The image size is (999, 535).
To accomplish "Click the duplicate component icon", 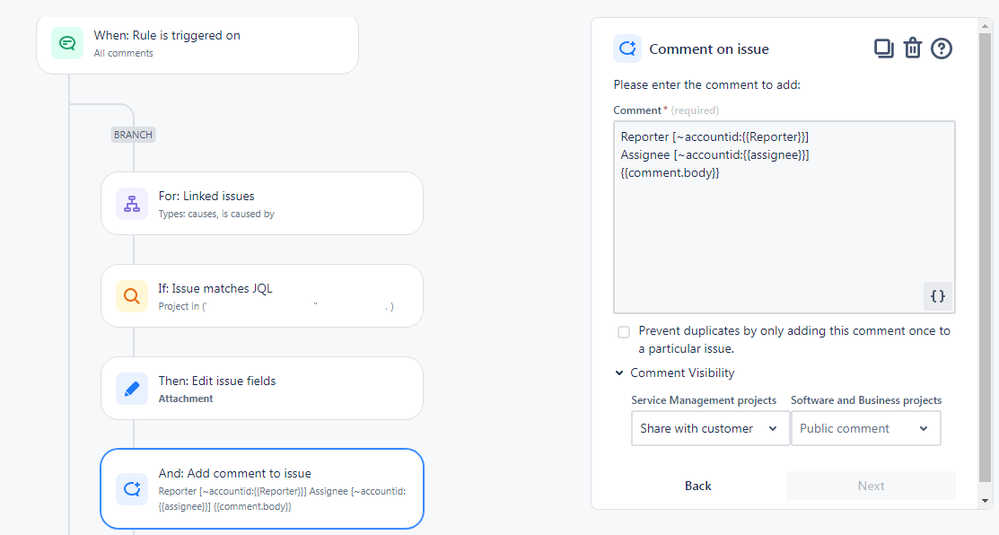I will [x=883, y=48].
